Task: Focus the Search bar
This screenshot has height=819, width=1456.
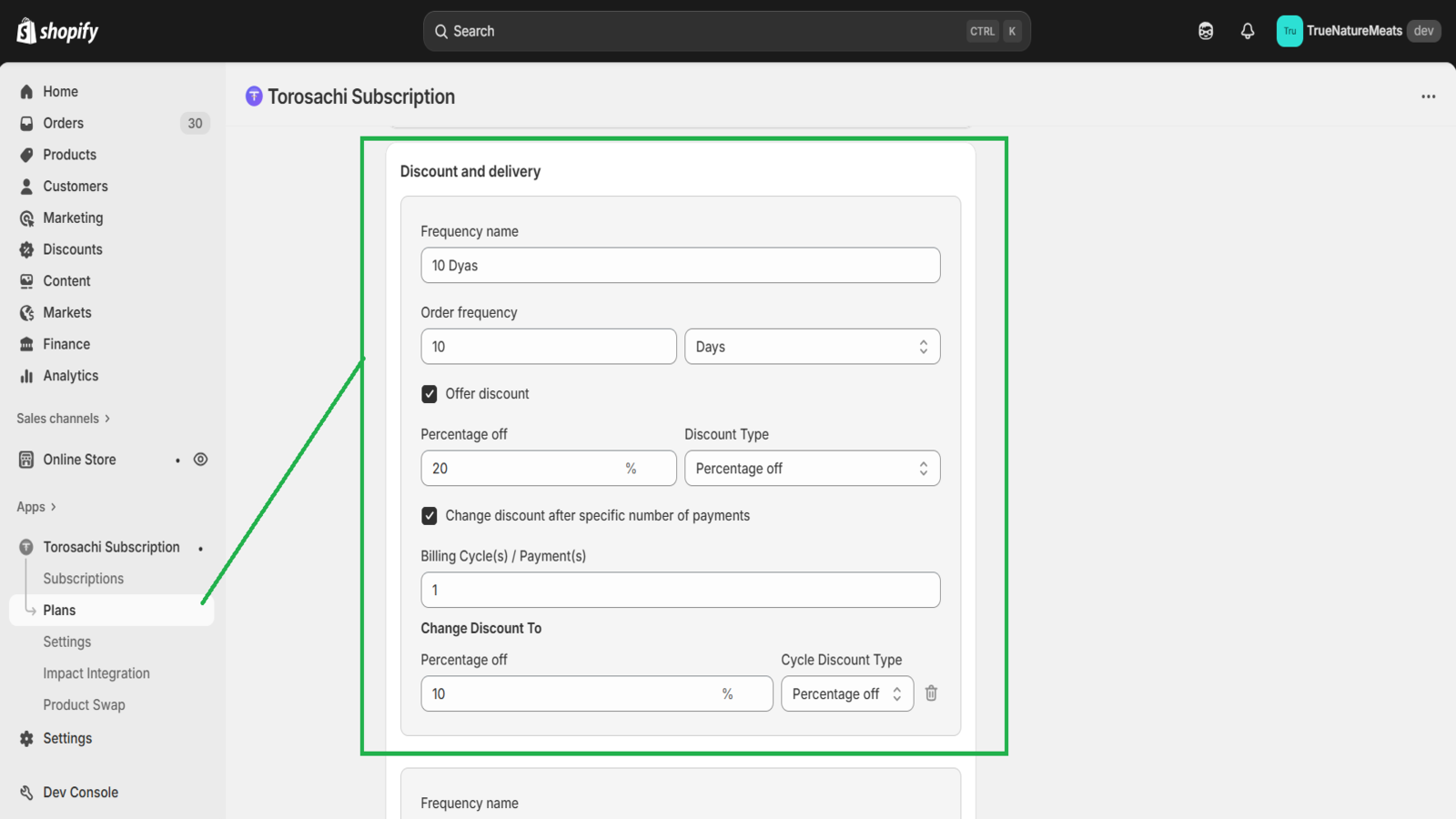Action: [x=726, y=31]
